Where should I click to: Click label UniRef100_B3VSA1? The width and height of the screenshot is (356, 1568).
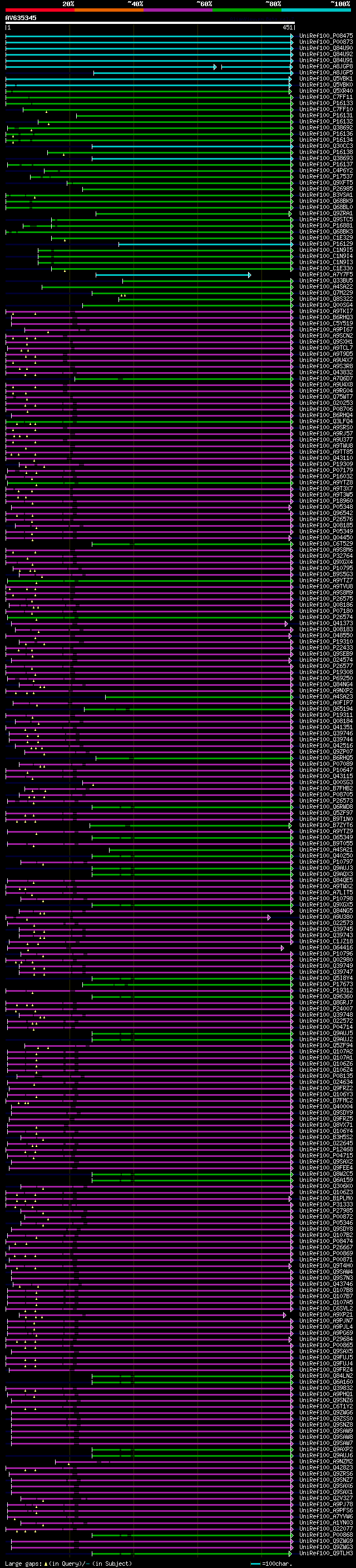tap(326, 195)
